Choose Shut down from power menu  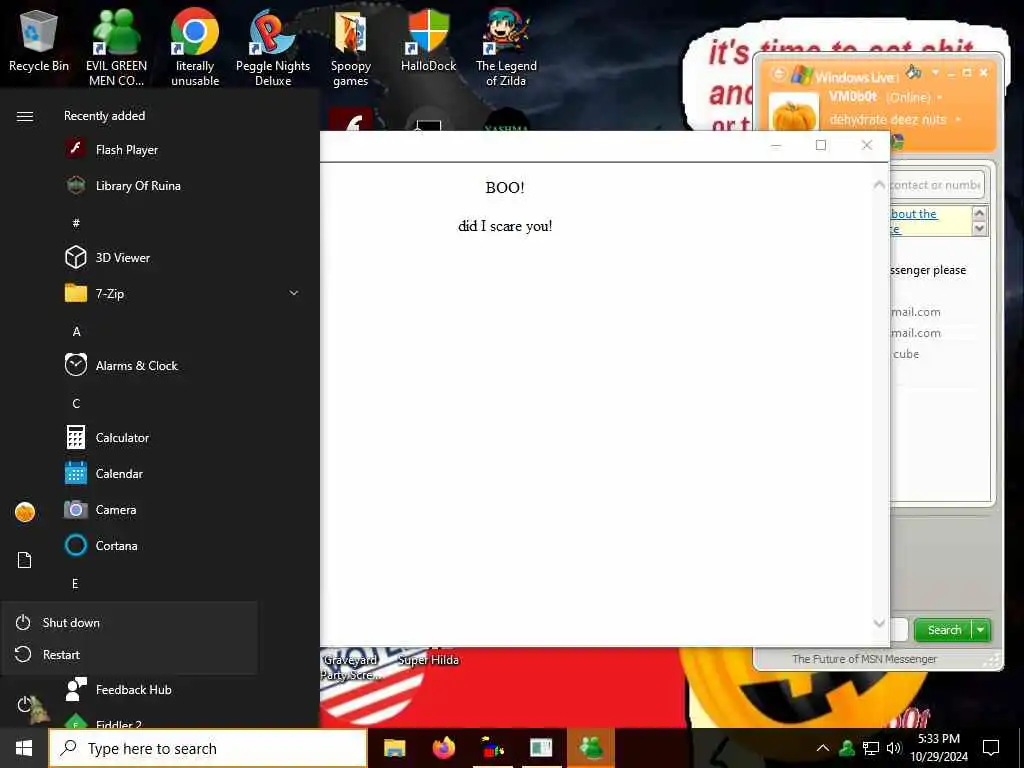coord(129,622)
